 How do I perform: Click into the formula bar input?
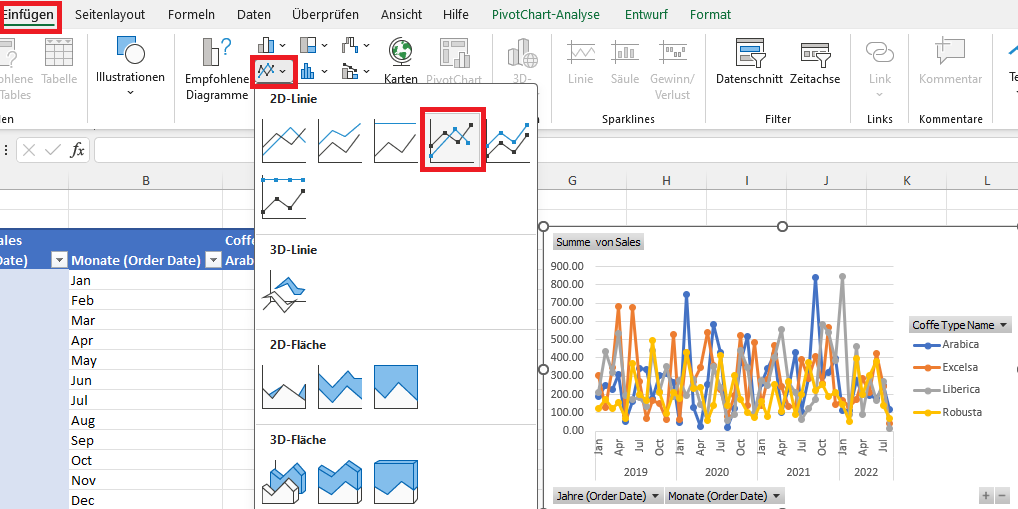(556, 151)
